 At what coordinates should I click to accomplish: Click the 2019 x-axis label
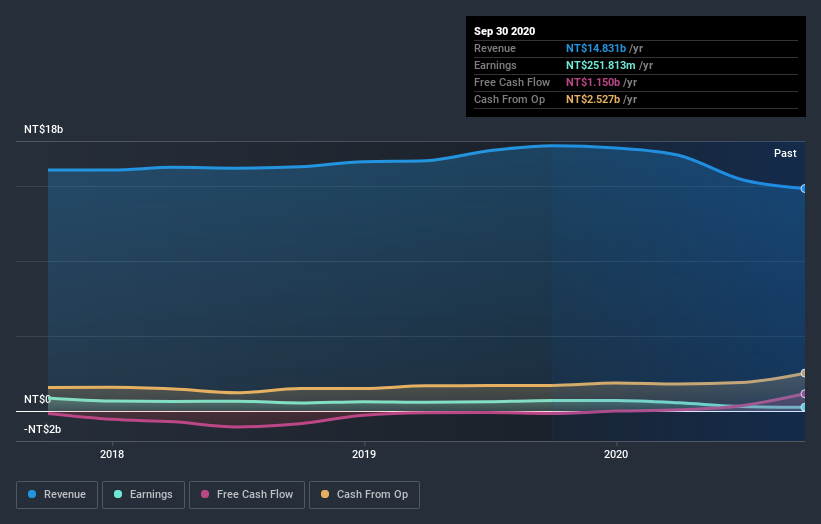[x=364, y=454]
